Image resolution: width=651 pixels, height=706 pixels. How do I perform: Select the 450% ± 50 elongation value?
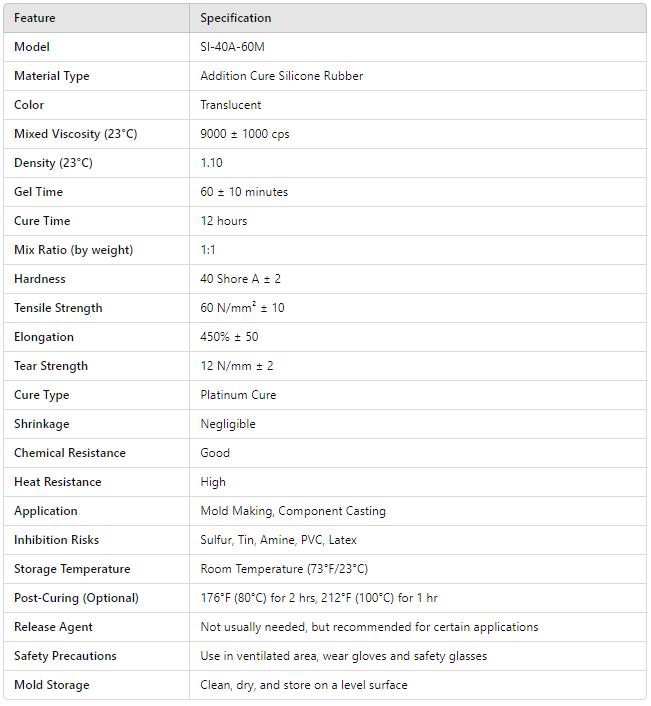[x=229, y=337]
